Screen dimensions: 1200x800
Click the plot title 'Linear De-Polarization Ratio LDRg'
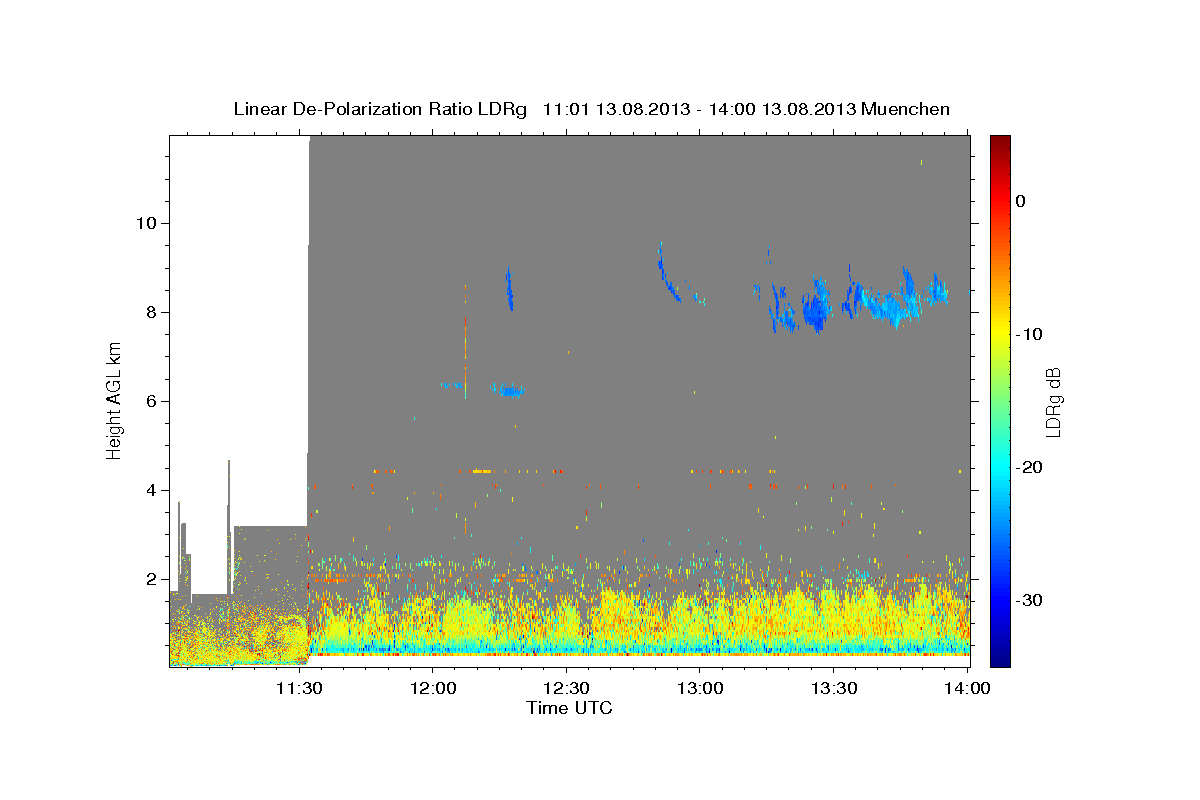coord(380,109)
